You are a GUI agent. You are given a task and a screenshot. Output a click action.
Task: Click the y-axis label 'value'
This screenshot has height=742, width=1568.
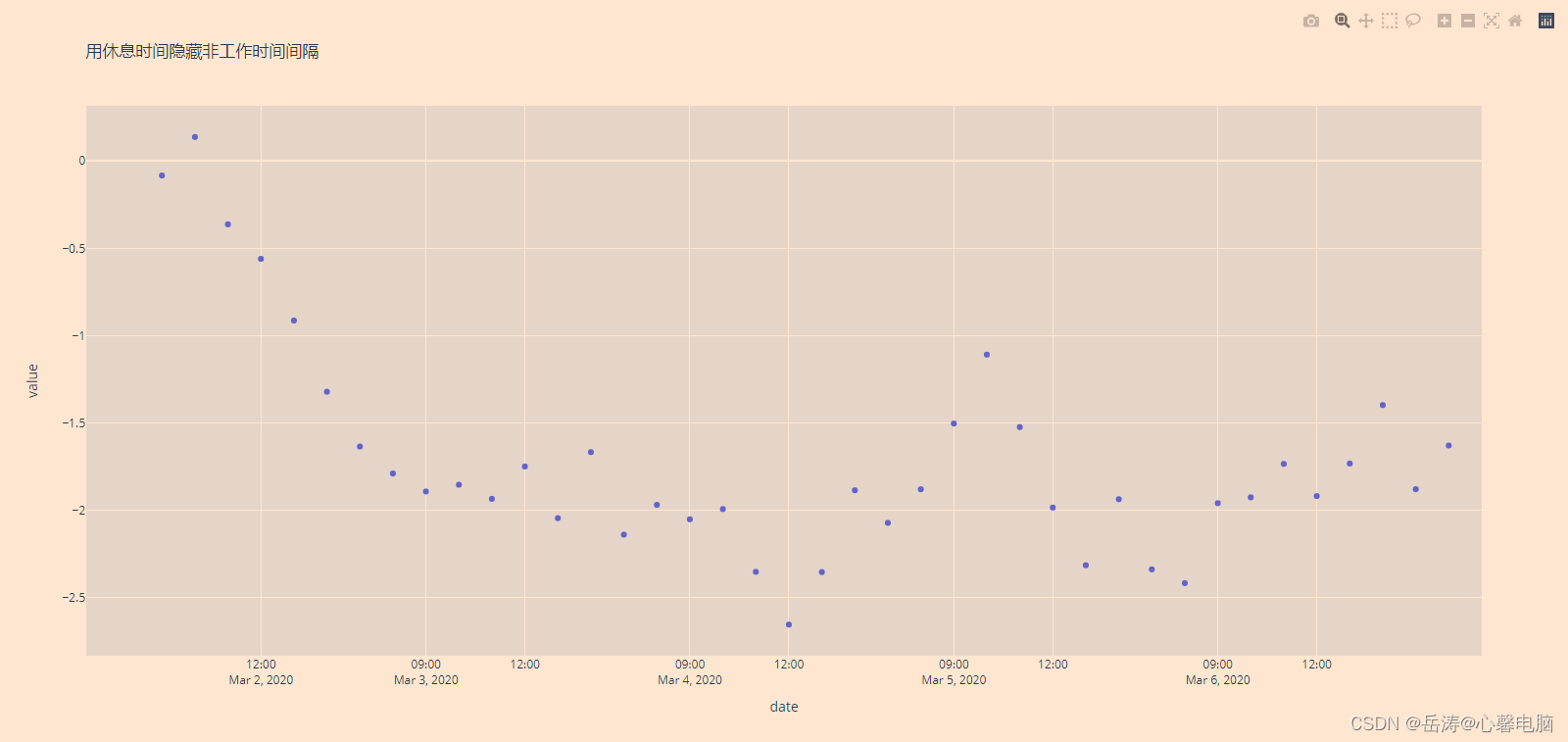[x=32, y=380]
